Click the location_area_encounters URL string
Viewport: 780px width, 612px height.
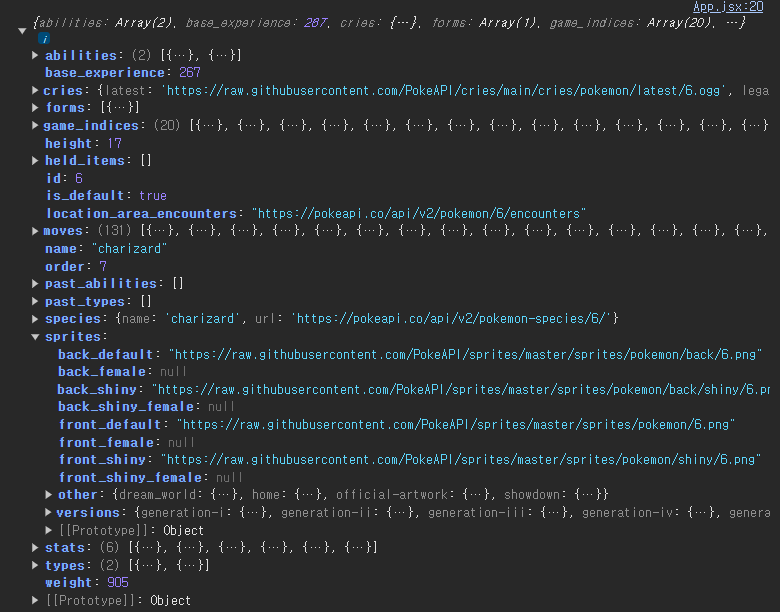point(419,213)
